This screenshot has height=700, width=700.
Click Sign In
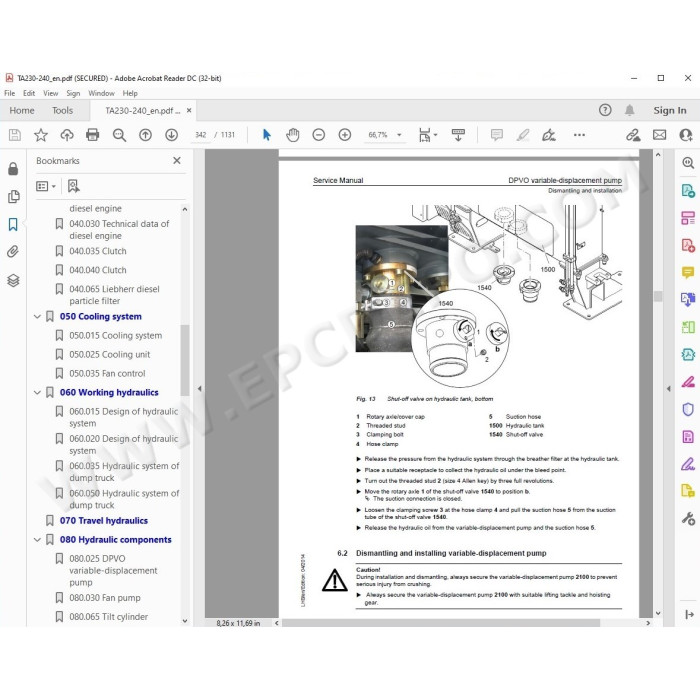coord(670,110)
